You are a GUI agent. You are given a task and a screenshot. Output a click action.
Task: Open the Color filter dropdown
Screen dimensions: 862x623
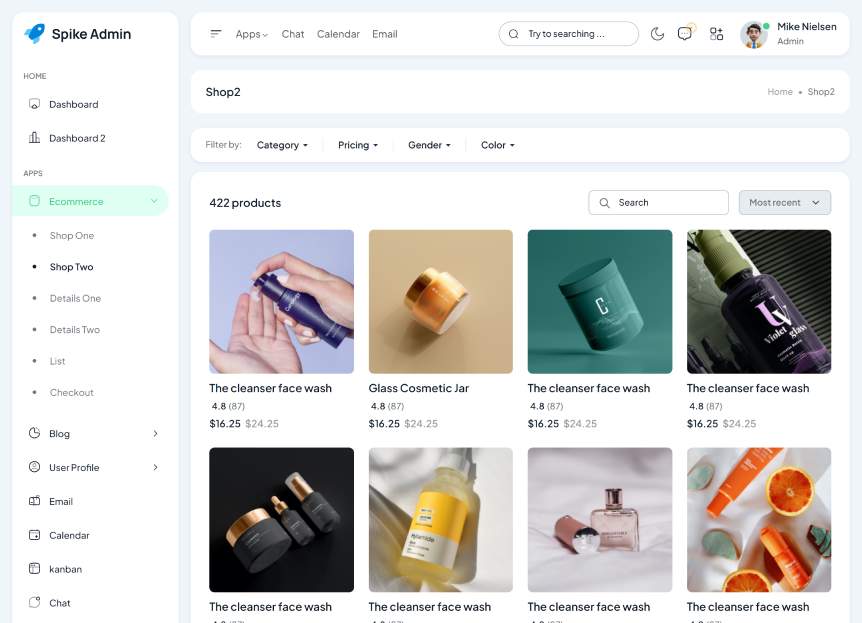click(x=497, y=145)
